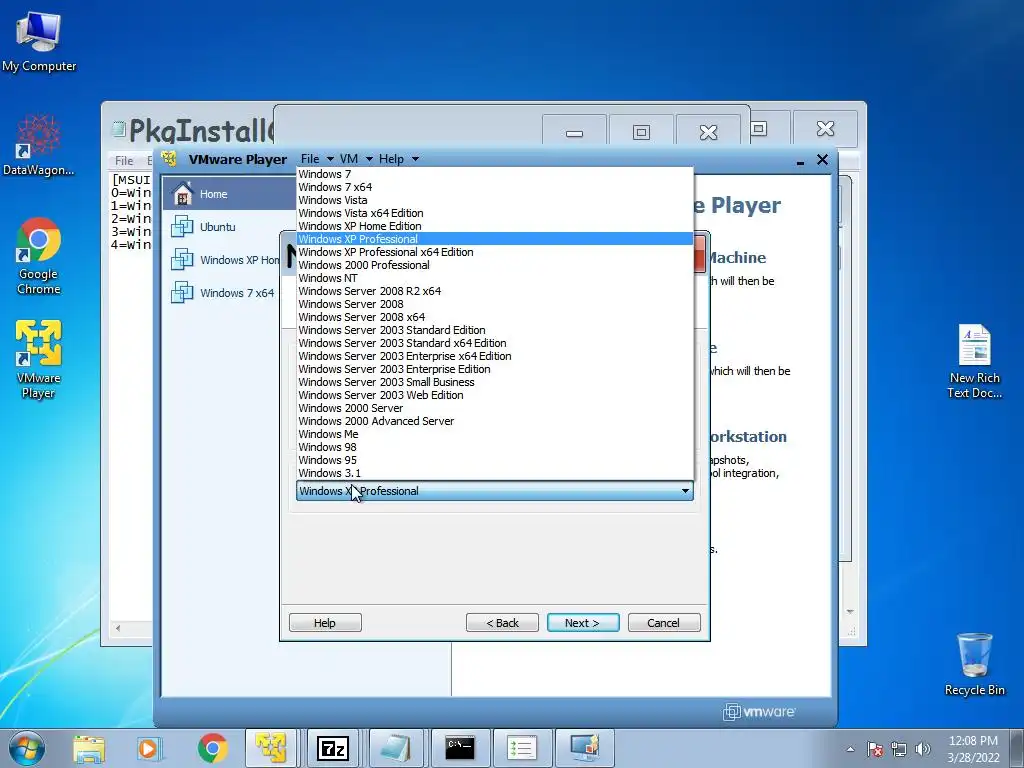
Task: Click the wizard Help button
Action: pyautogui.click(x=325, y=623)
